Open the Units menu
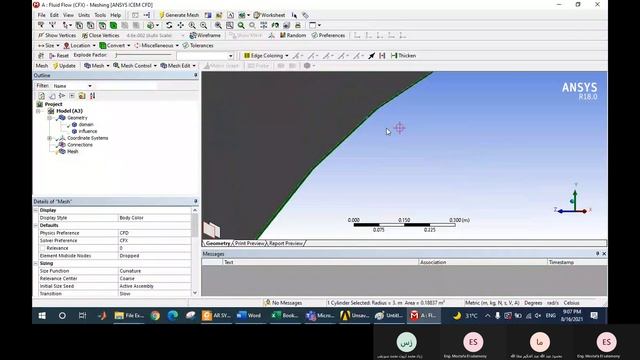The width and height of the screenshot is (640, 360). 84,15
